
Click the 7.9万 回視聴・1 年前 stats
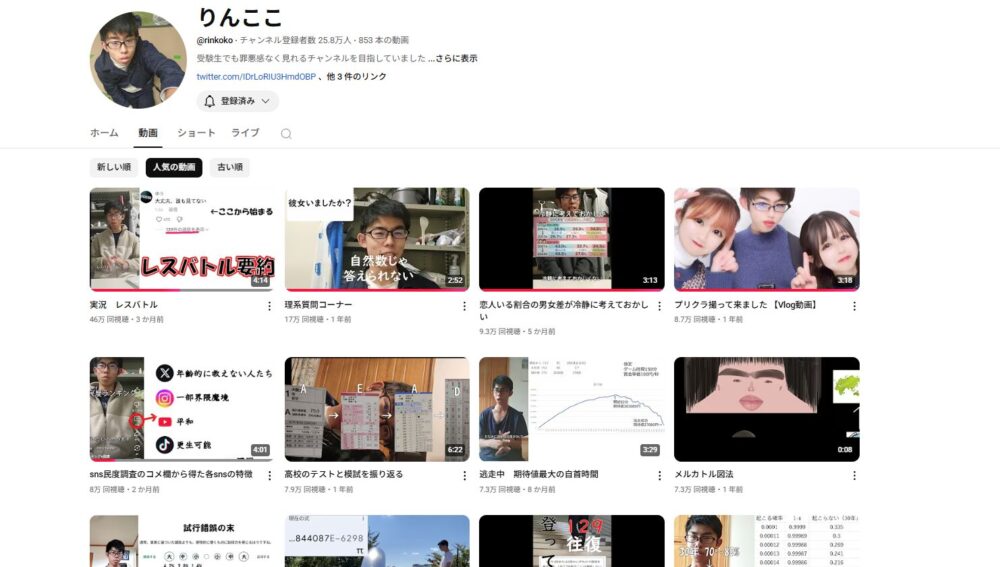pyautogui.click(x=319, y=490)
